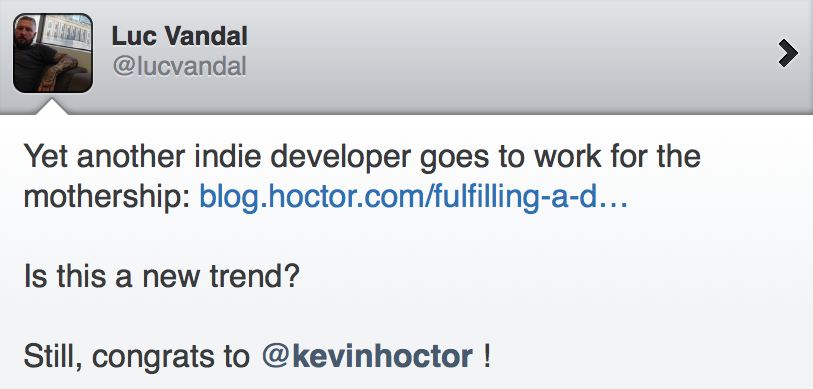Click the word "mothership:" in the tweet
813x389 pixels.
click(107, 197)
